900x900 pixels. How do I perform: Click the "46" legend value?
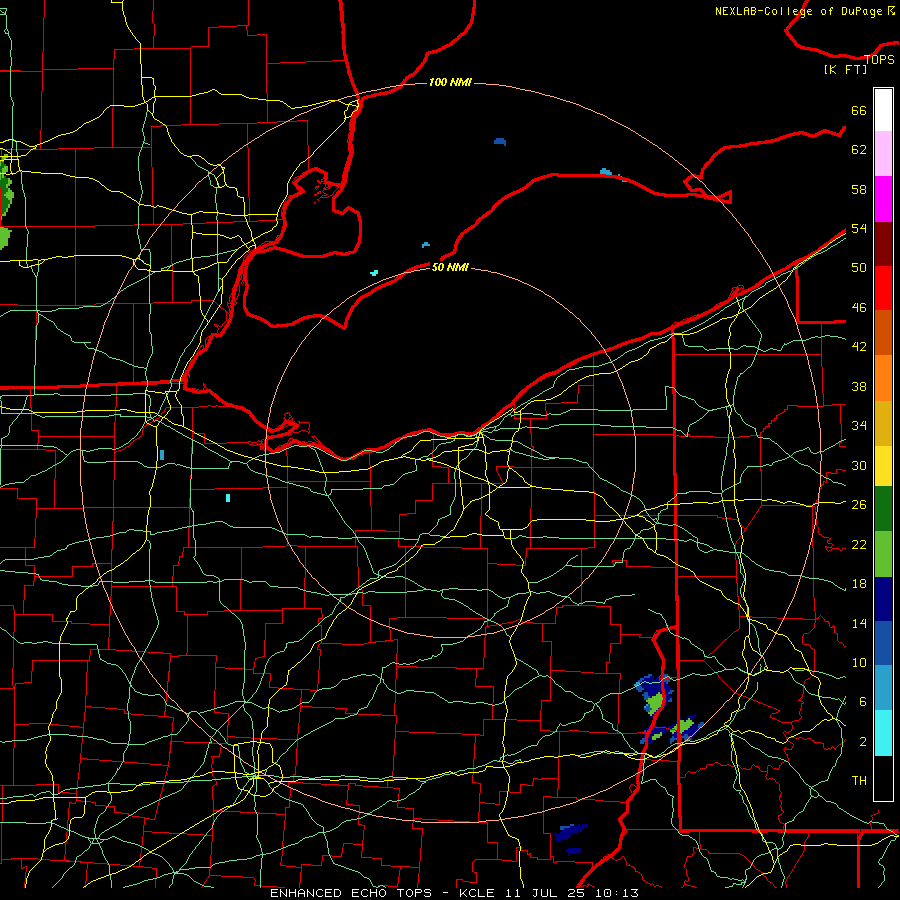point(859,307)
